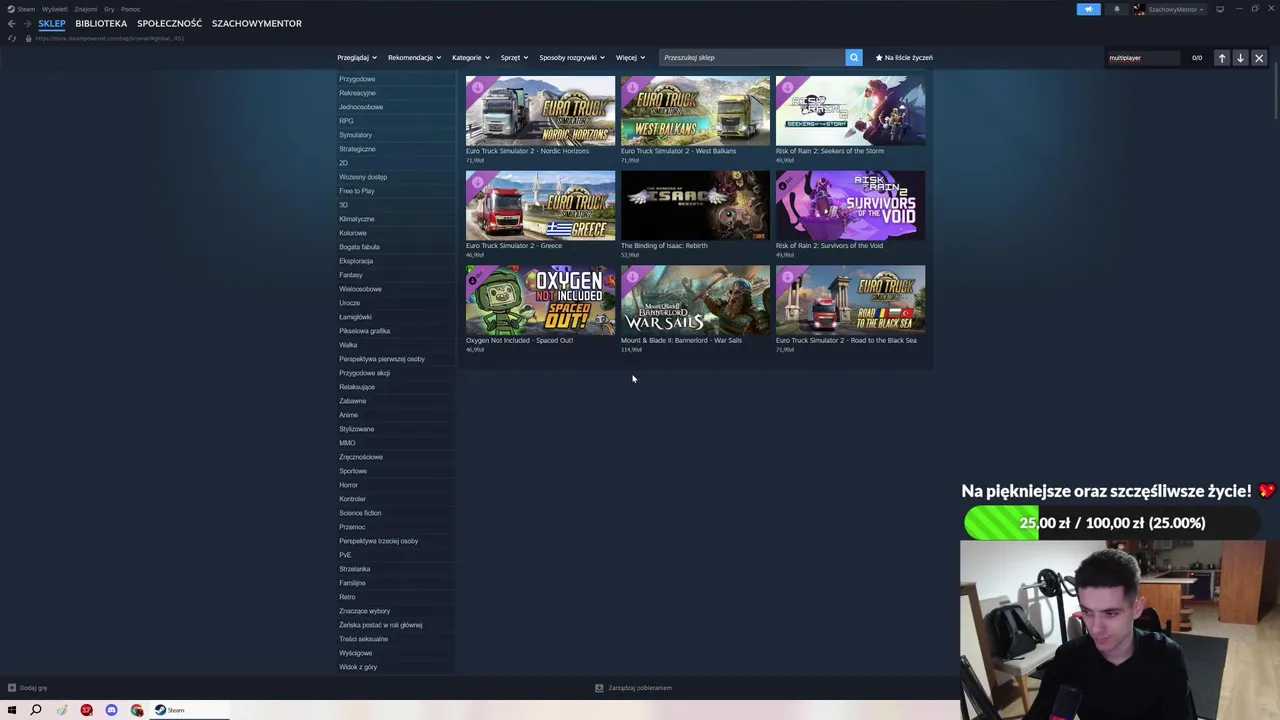Click the Przeszukaj sklep search field
Viewport: 1280px width, 720px height.
(752, 58)
